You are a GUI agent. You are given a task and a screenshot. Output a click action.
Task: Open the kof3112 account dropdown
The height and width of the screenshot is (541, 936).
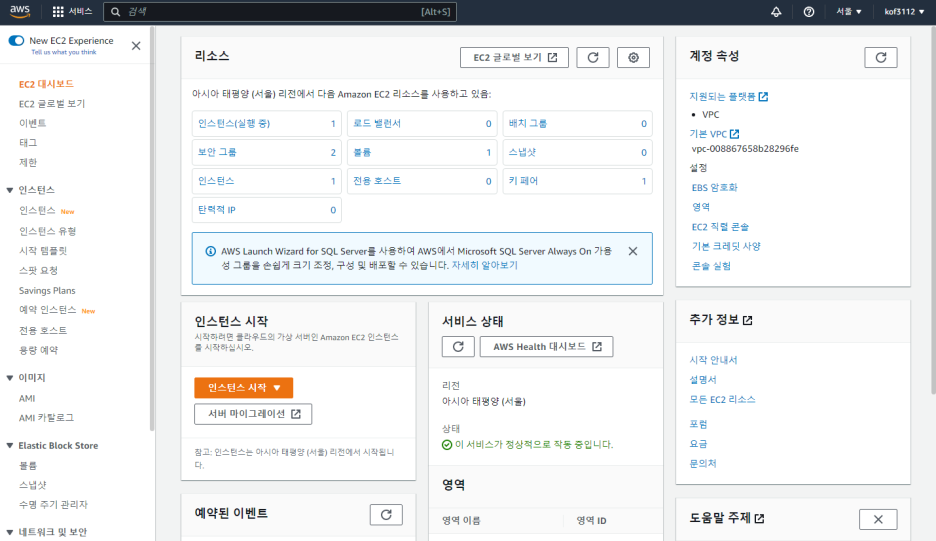[904, 11]
